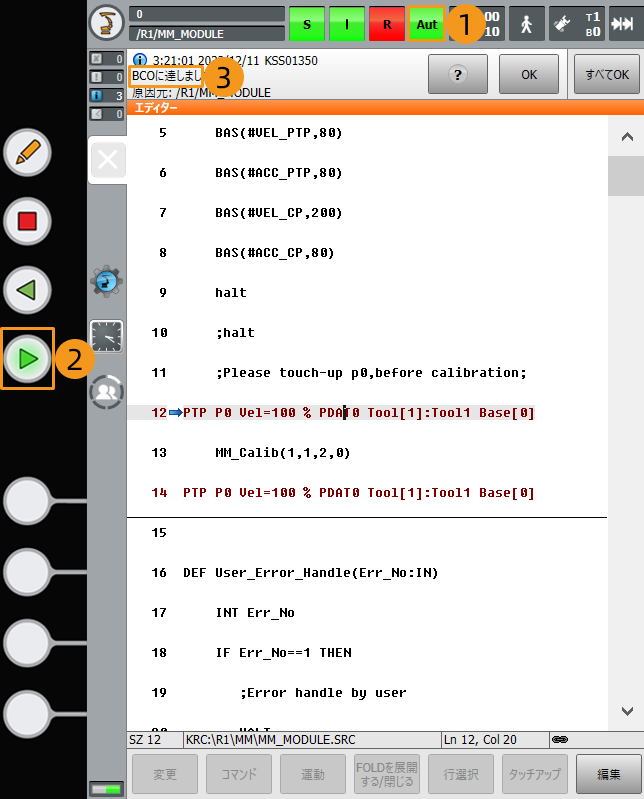
Task: Stop program with red square button
Action: point(28,221)
